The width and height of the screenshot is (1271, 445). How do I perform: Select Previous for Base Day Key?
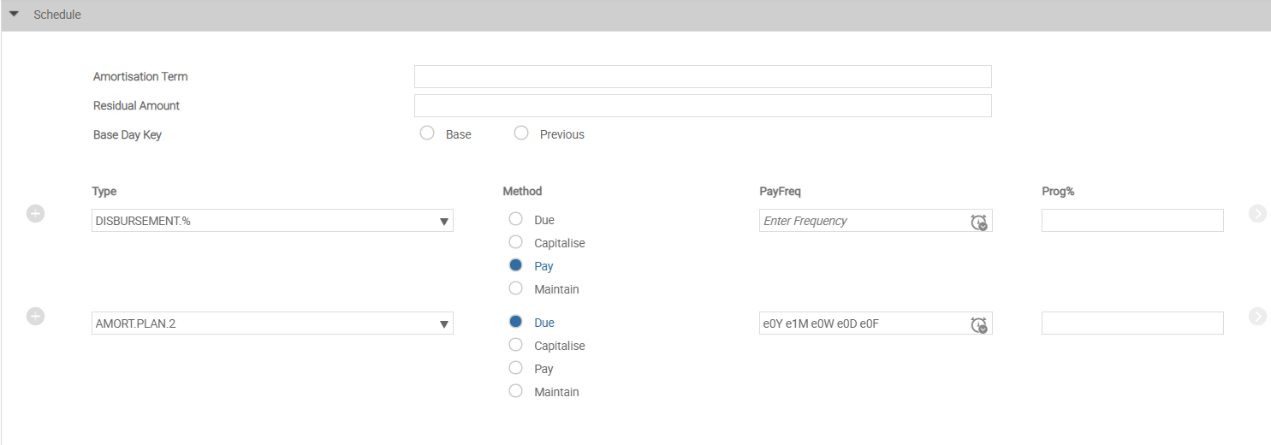click(520, 134)
